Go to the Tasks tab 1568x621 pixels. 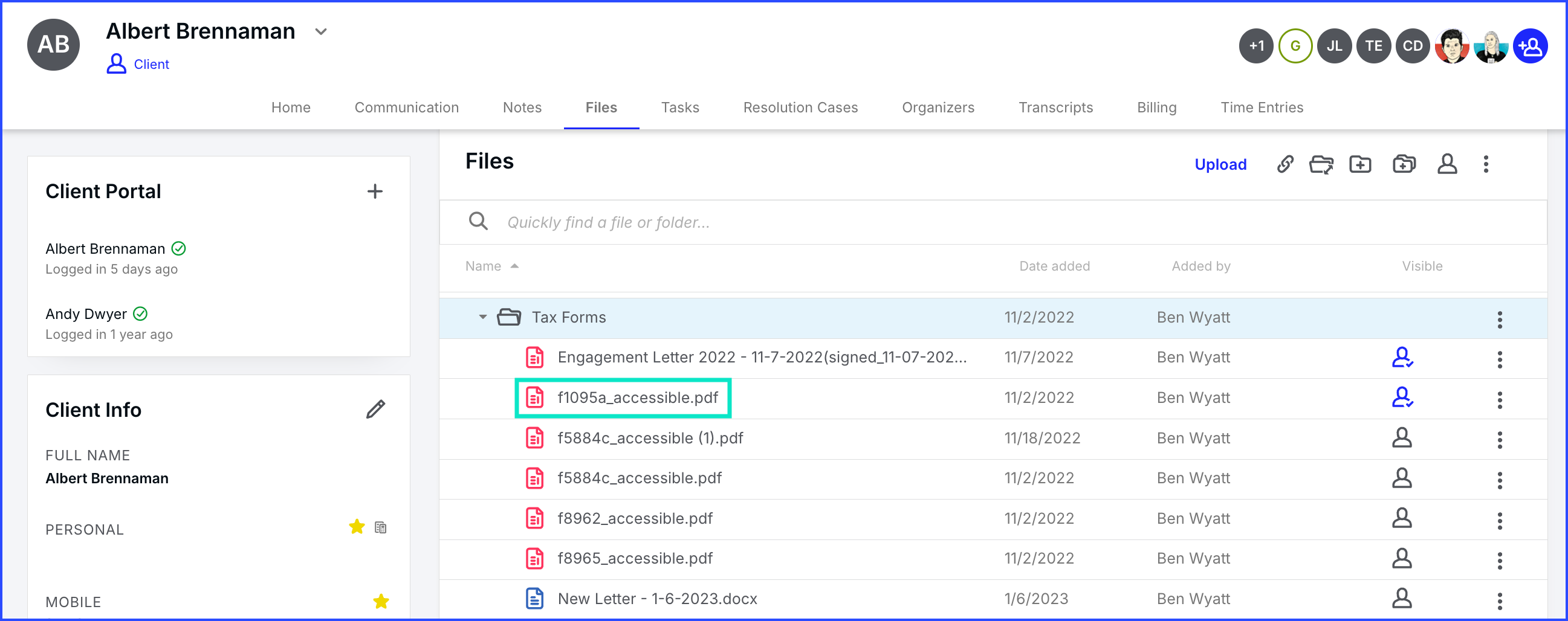tap(679, 107)
